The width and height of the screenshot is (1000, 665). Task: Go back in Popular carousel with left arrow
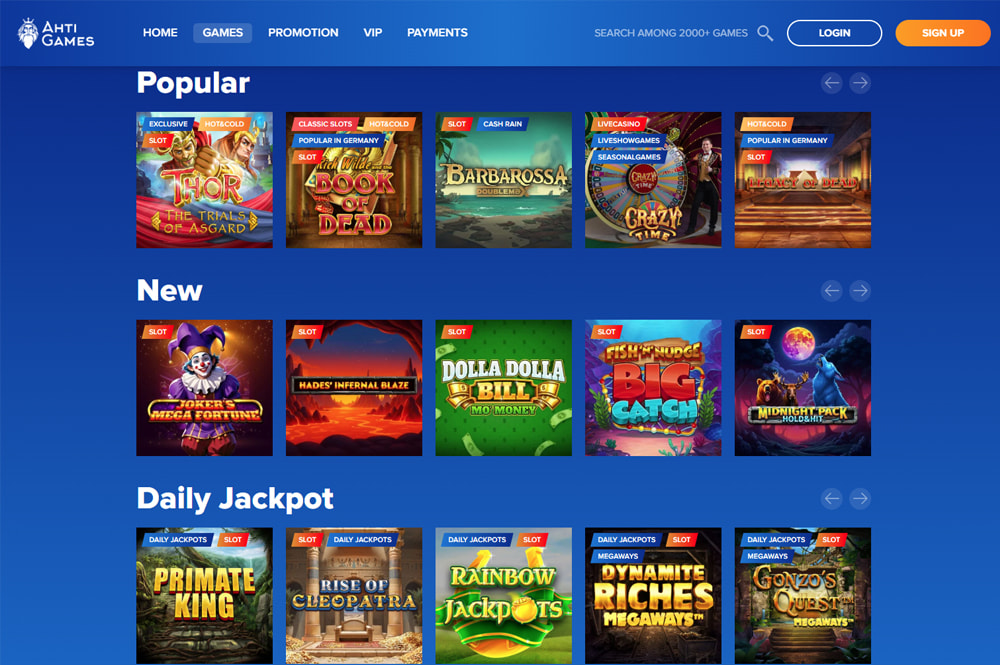point(832,83)
